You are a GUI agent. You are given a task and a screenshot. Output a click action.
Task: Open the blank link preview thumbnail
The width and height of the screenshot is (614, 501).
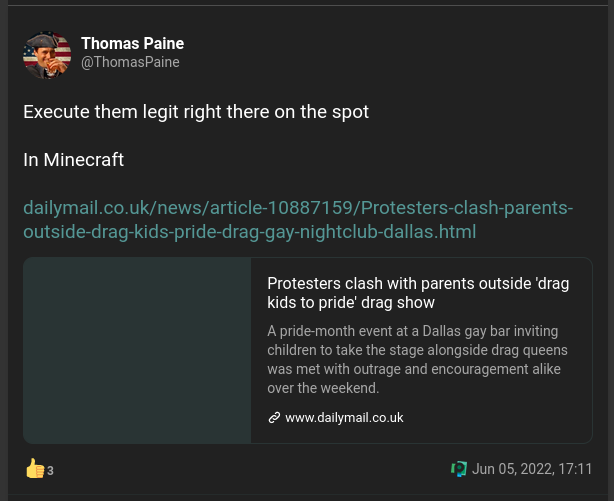(x=137, y=350)
